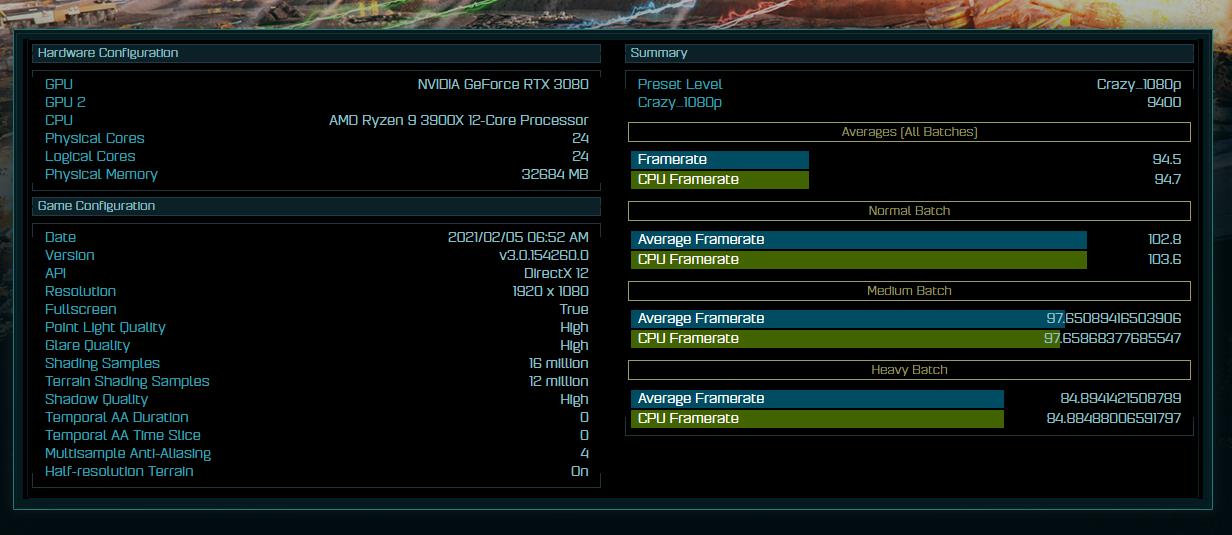
Task: Click the Preset Level label
Action: (680, 85)
